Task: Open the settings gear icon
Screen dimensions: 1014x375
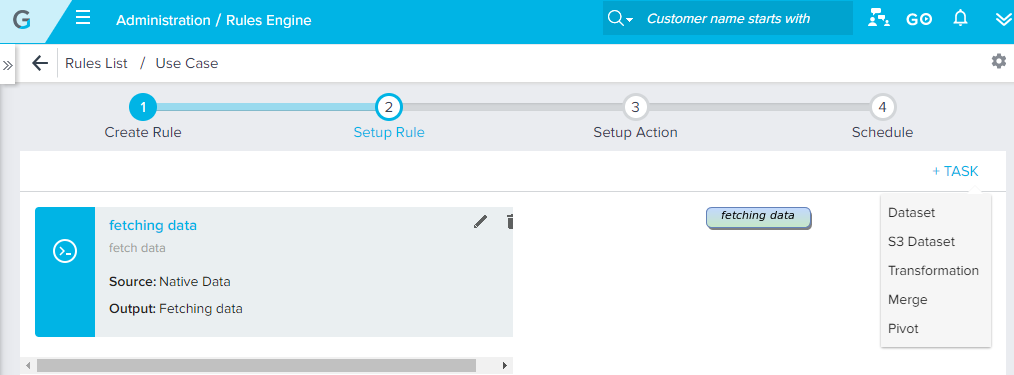Action: click(998, 61)
